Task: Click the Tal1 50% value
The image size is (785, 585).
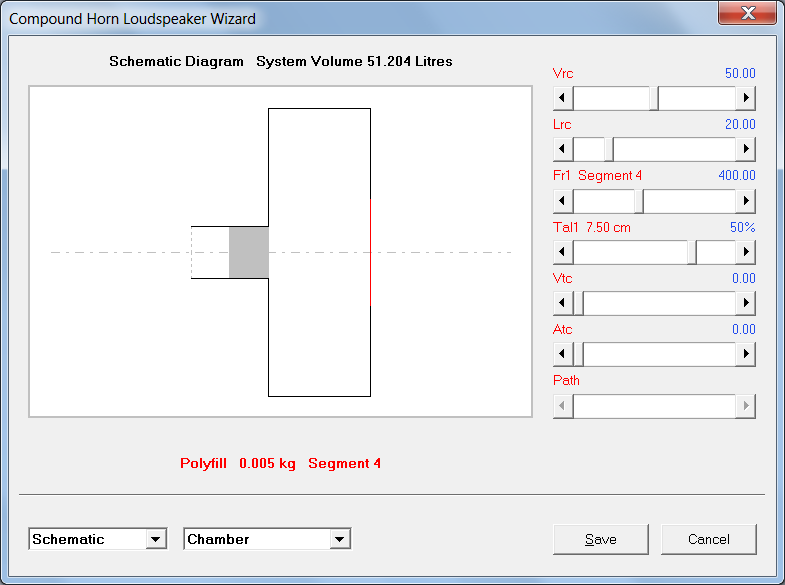Action: pos(742,227)
